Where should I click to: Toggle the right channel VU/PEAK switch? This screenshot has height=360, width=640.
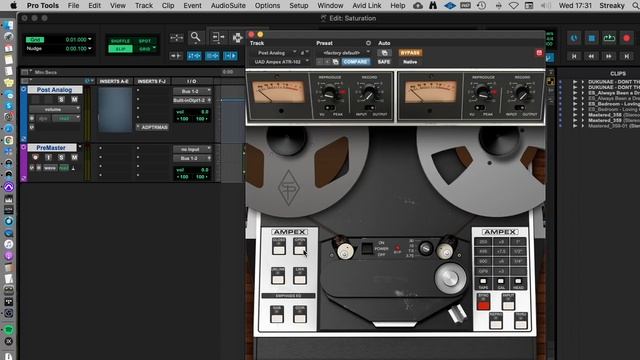click(x=480, y=108)
